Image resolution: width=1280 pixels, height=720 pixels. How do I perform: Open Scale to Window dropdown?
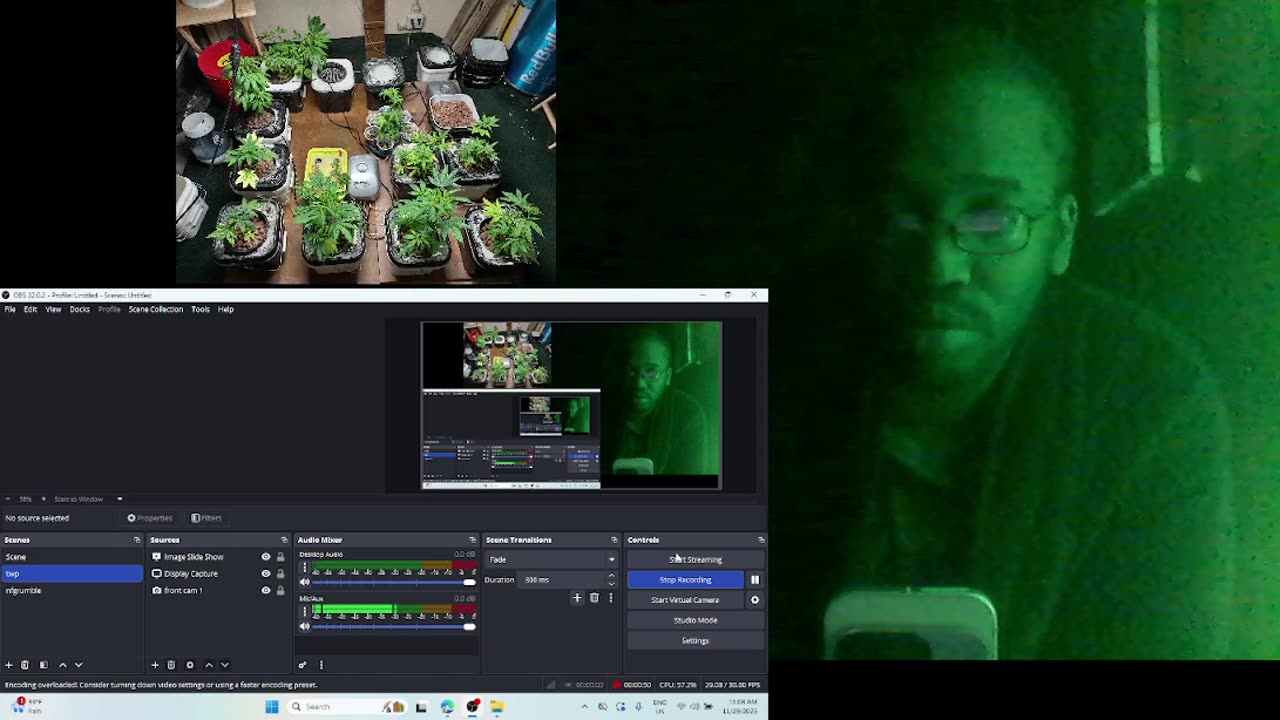tap(89, 499)
